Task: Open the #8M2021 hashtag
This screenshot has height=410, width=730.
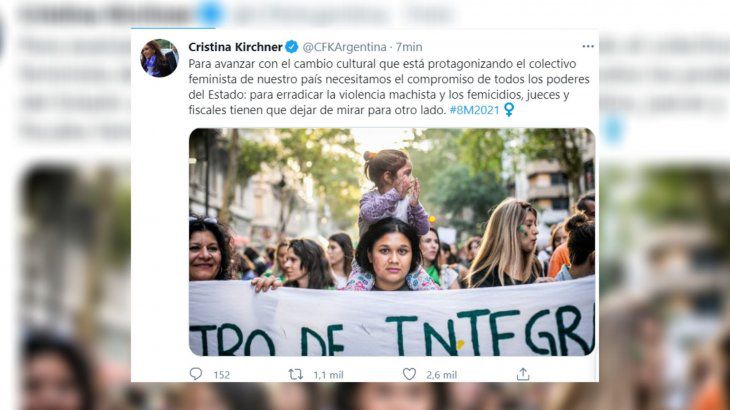Action: click(474, 110)
